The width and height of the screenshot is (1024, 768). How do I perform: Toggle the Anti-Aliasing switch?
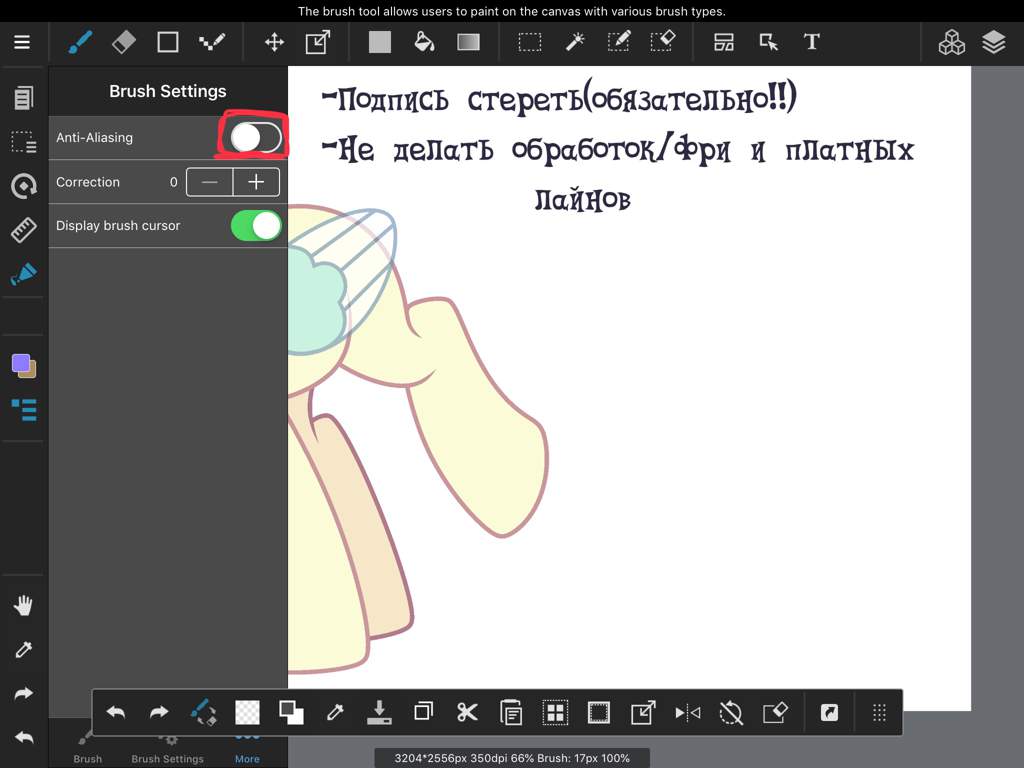coord(255,138)
